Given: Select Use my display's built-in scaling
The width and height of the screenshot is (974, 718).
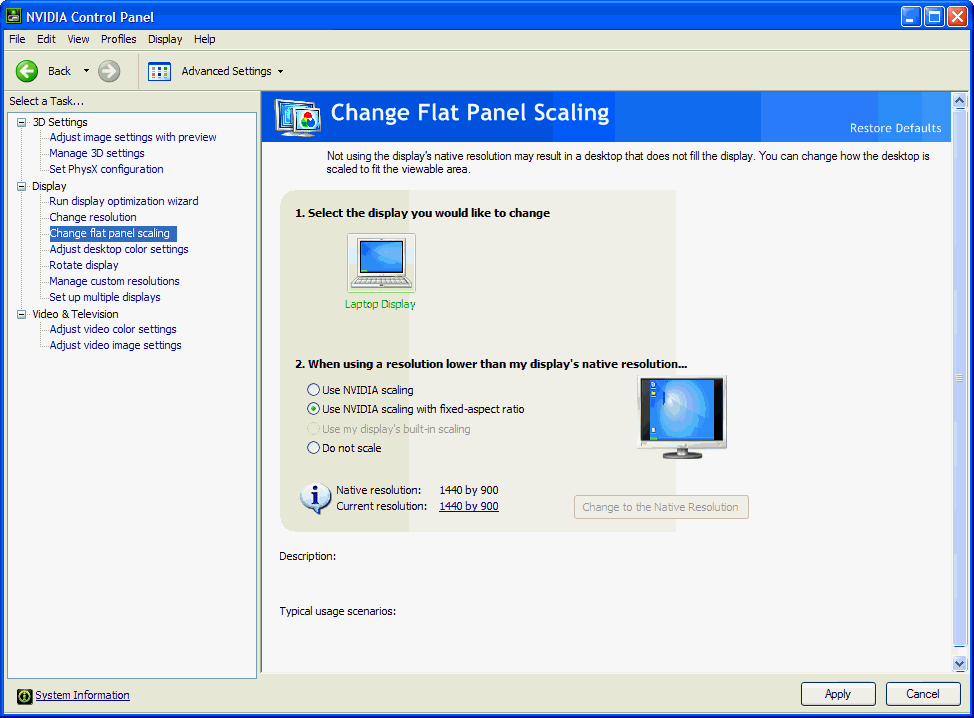Looking at the screenshot, I should 314,429.
